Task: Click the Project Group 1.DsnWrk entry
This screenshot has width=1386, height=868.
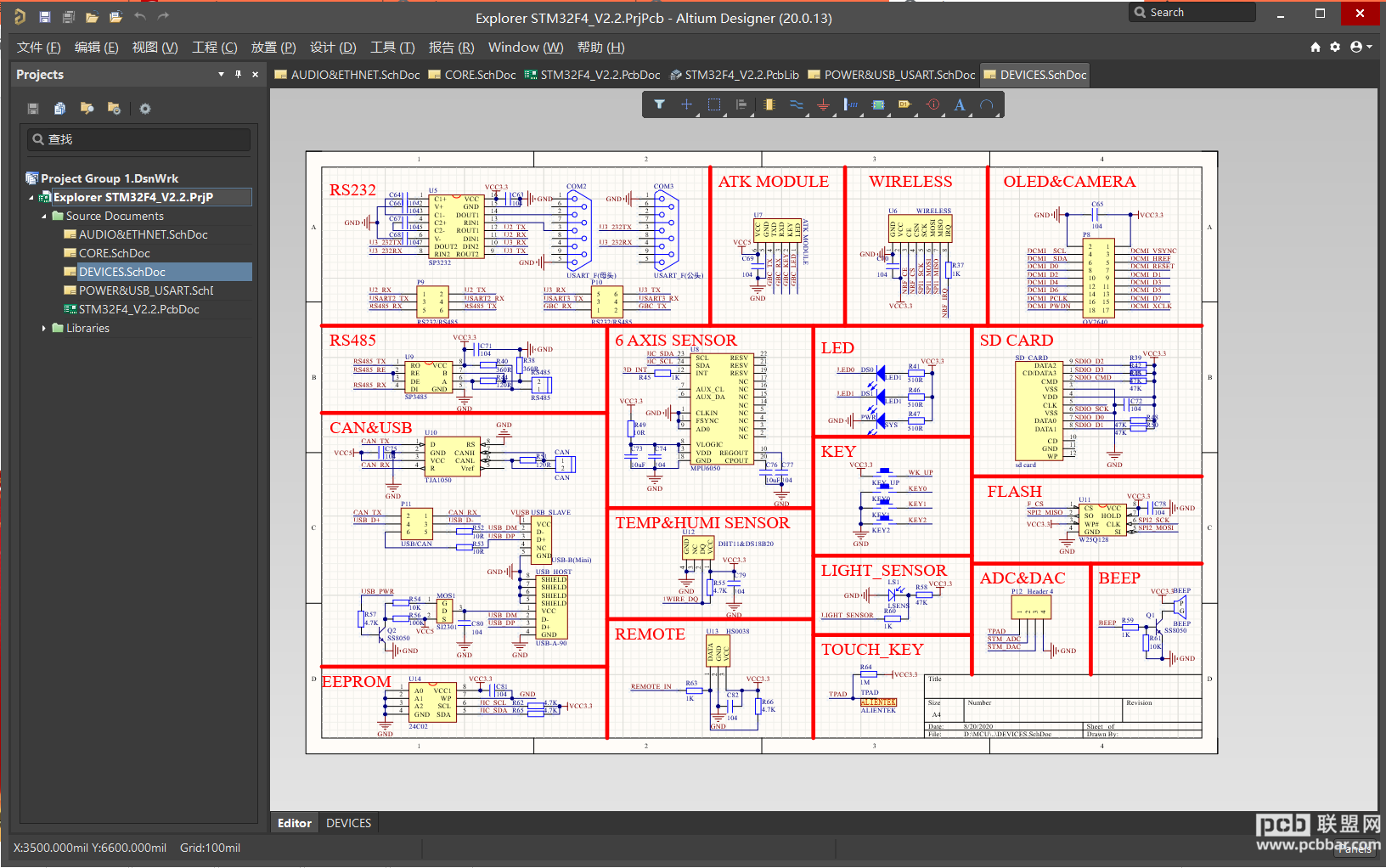Action: [110, 178]
